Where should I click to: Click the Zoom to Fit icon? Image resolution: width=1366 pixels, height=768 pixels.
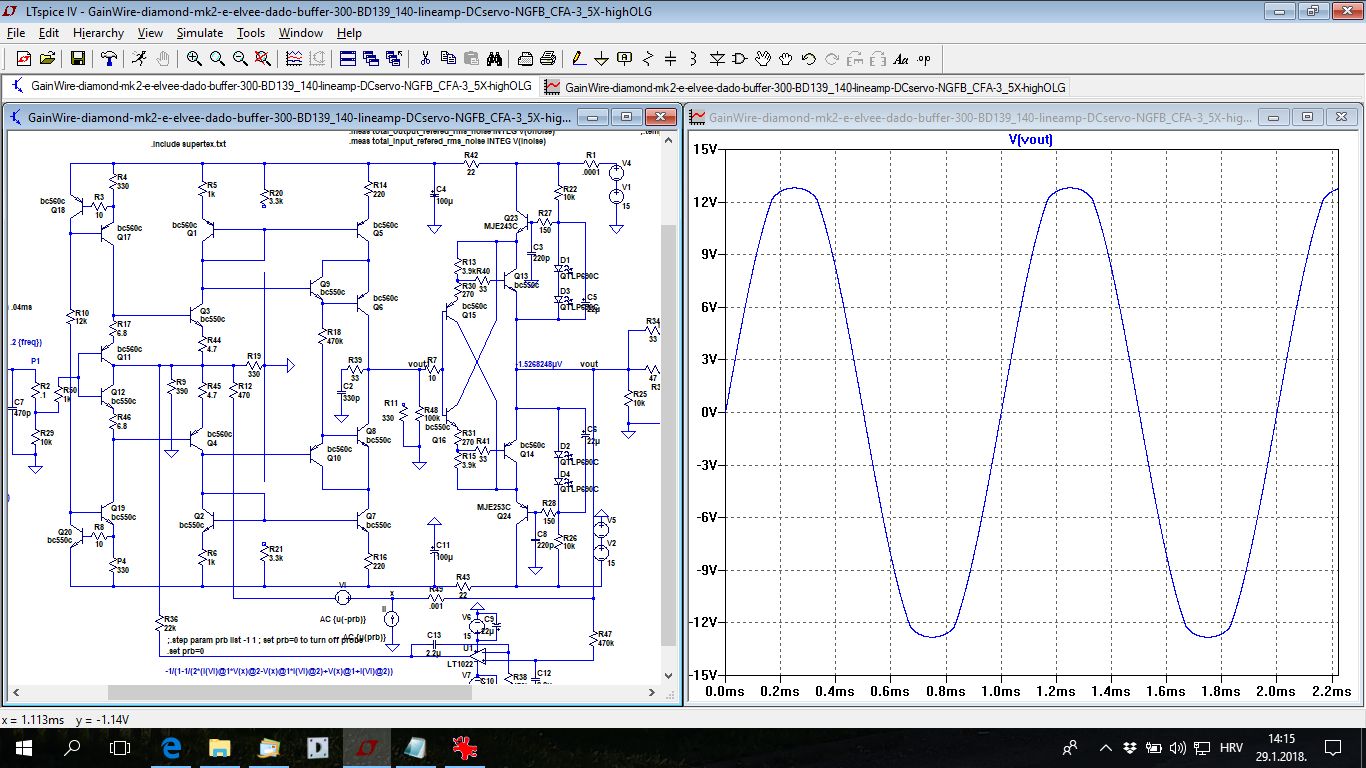tap(263, 59)
